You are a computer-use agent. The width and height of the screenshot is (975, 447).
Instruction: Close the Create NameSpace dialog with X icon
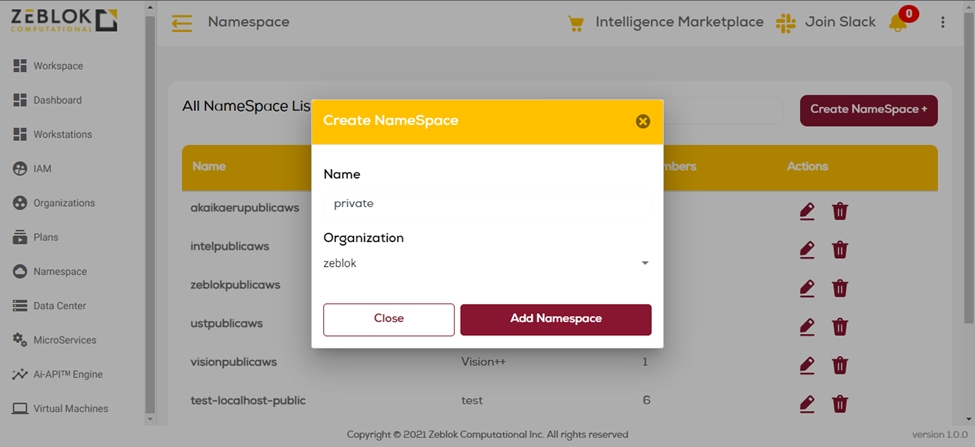(643, 121)
